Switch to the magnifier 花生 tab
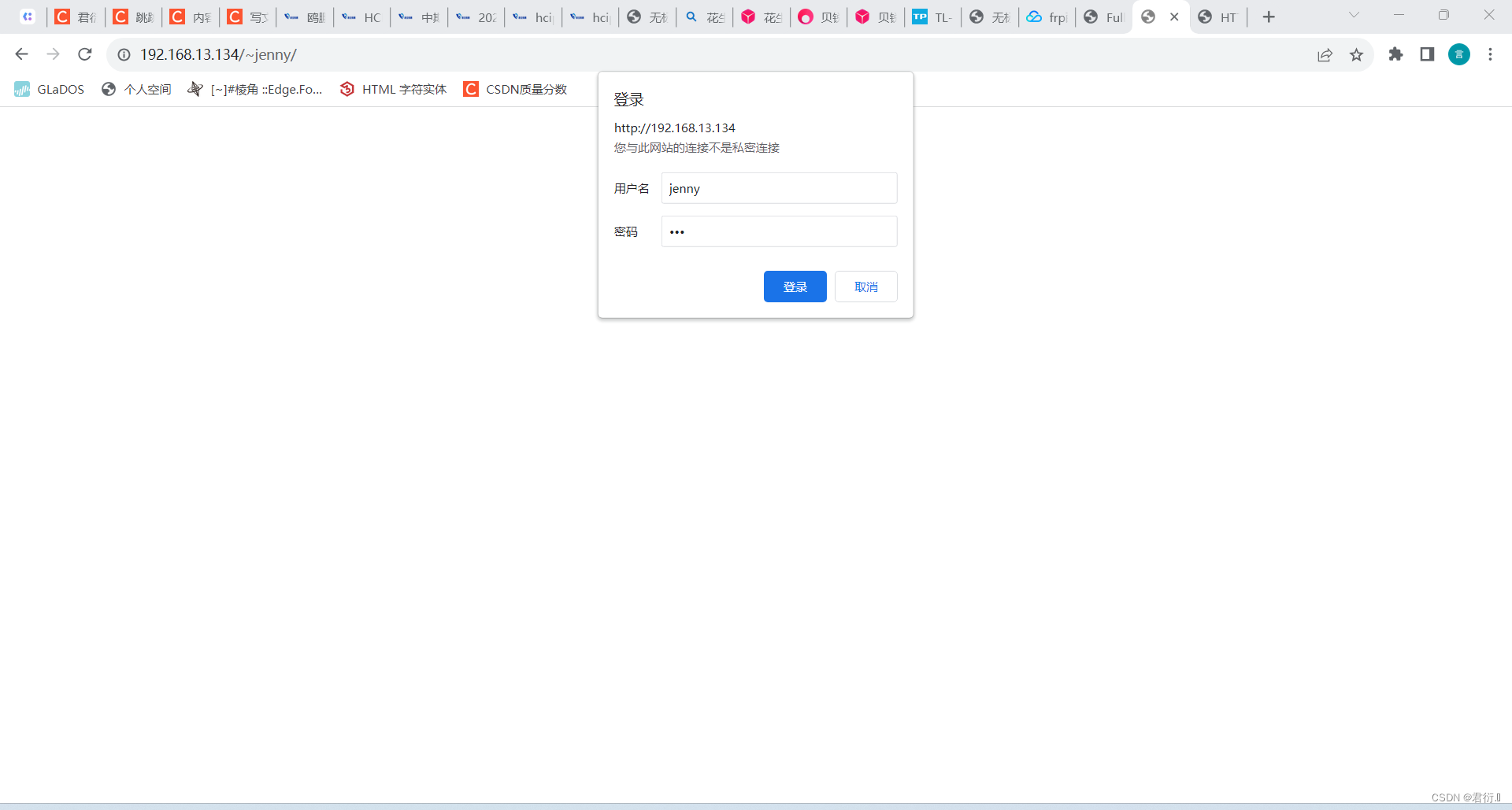This screenshot has height=810, width=1512. tap(705, 17)
